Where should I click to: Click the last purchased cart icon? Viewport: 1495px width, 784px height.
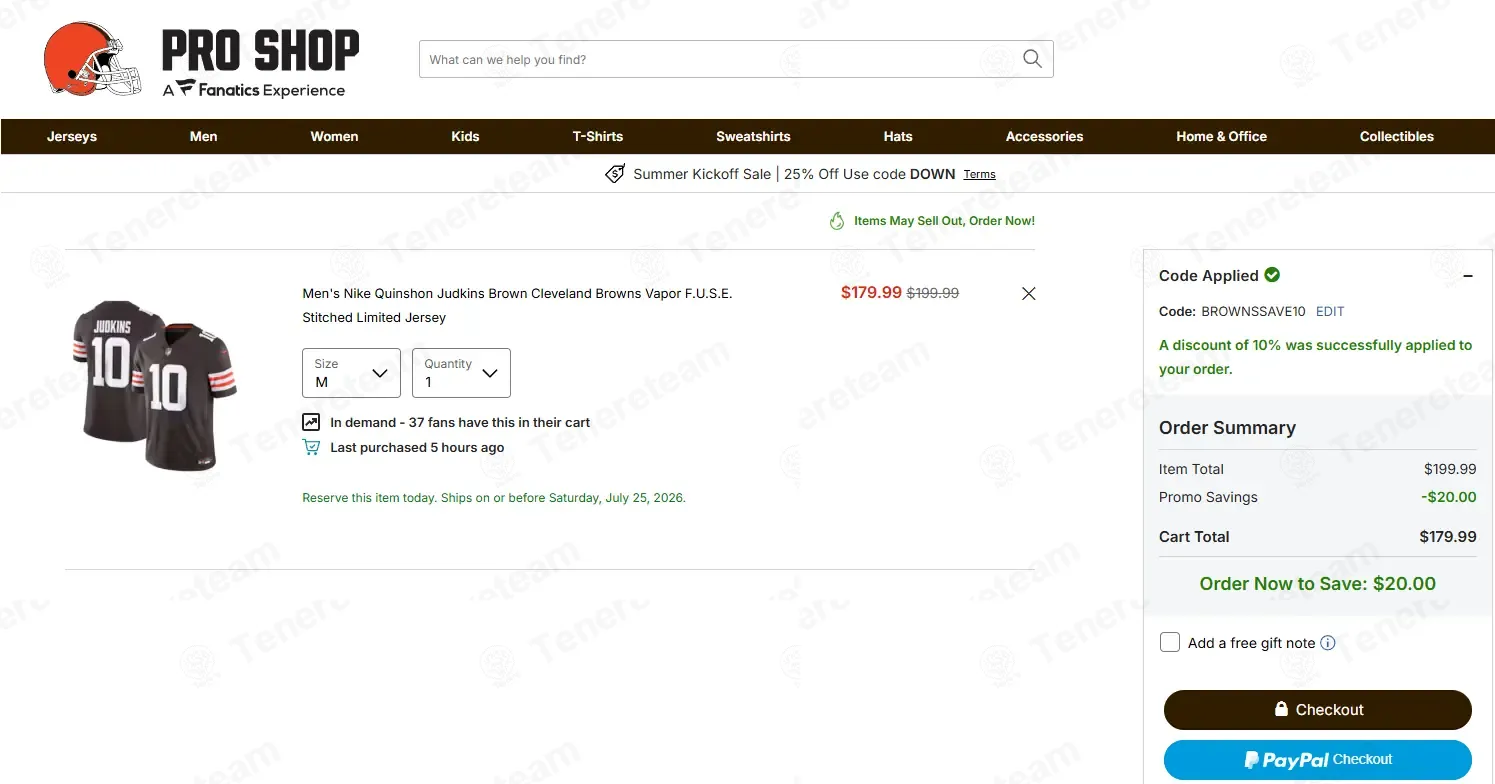pos(311,447)
